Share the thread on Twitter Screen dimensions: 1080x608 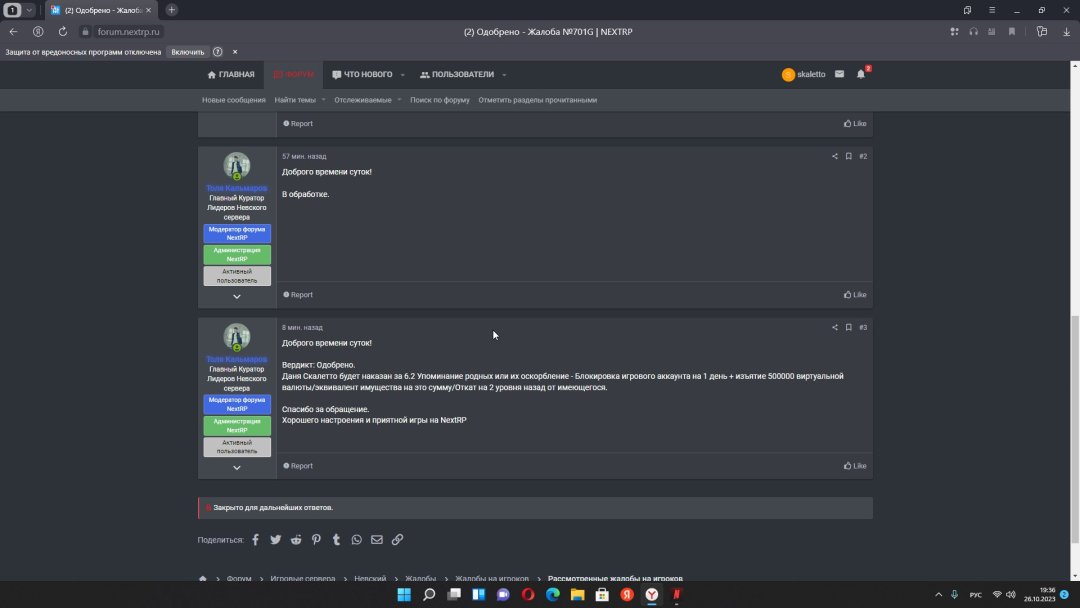[275, 540]
